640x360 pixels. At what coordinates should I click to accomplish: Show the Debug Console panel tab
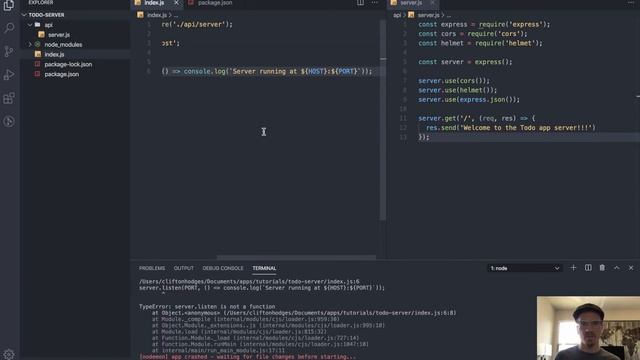[223, 268]
